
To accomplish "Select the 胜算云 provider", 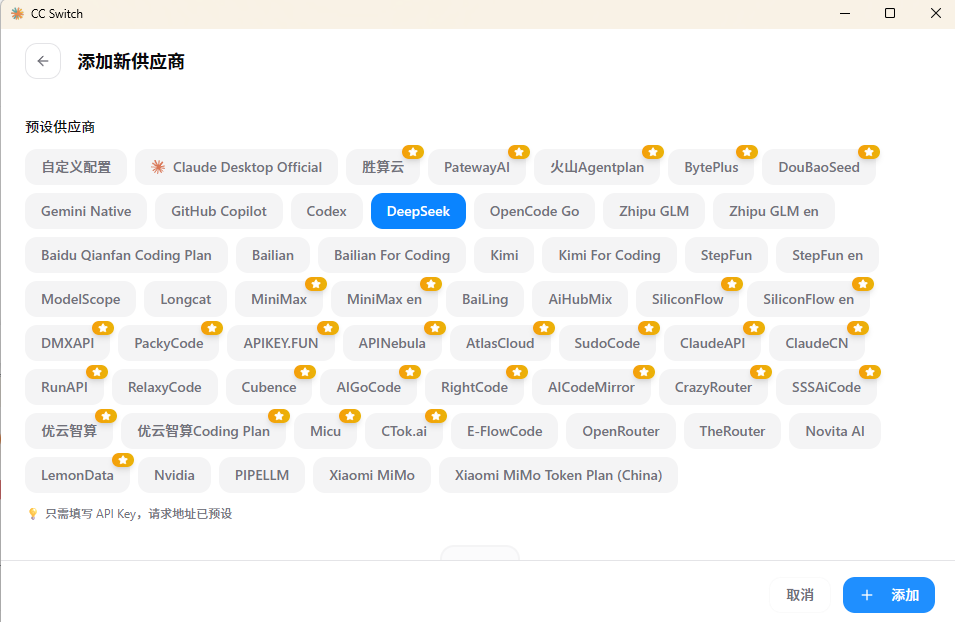I will click(x=382, y=167).
